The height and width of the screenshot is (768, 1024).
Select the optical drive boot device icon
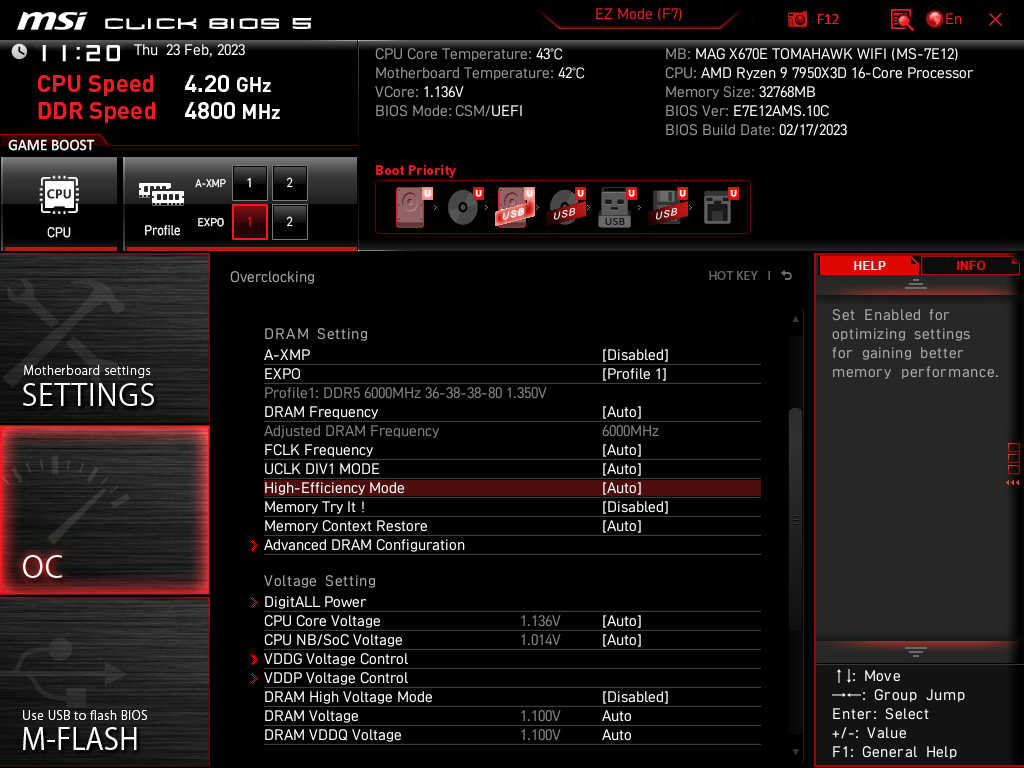point(464,207)
